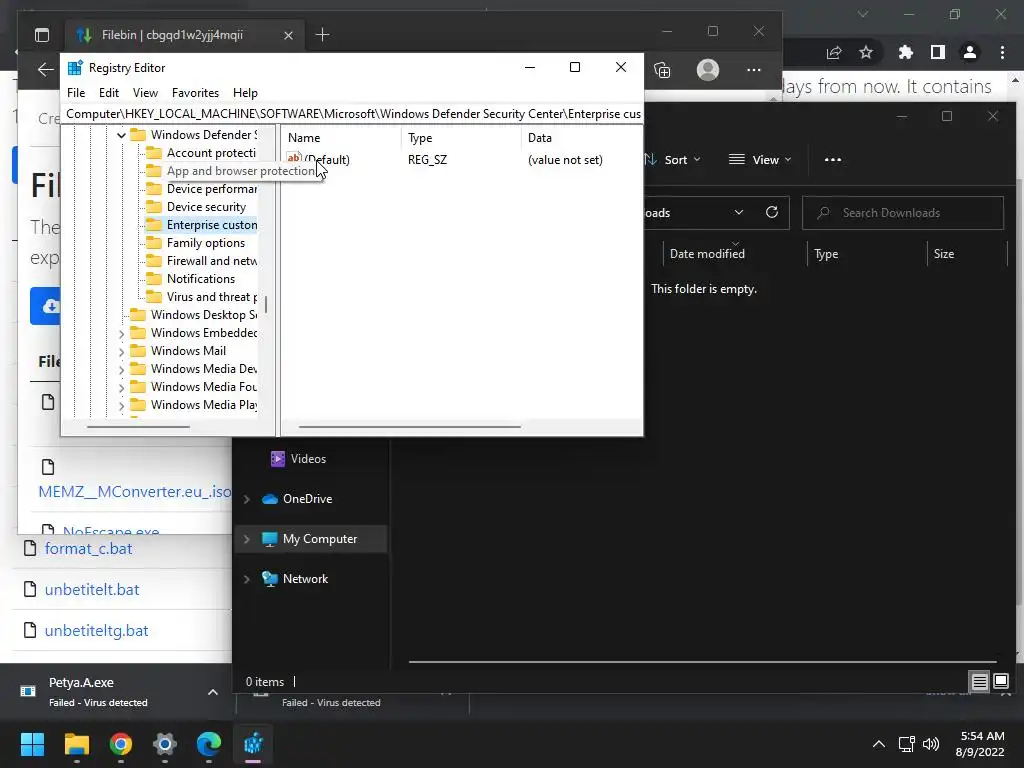Screen dimensions: 1024x768
Task: Open the MEMZ__MConverter.eu_.iso link
Action: [135, 492]
